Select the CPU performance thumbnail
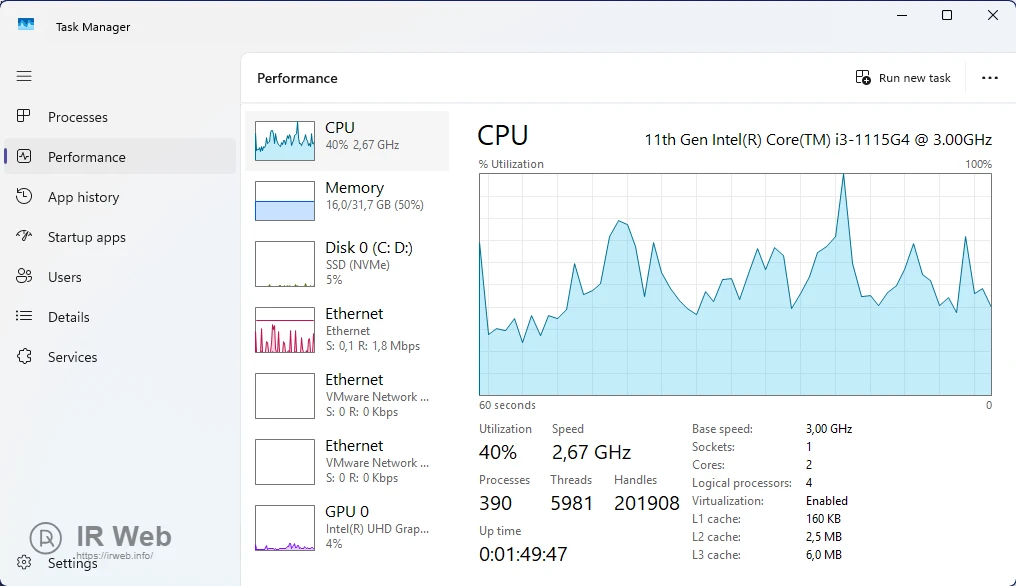Image resolution: width=1016 pixels, height=586 pixels. tap(285, 141)
